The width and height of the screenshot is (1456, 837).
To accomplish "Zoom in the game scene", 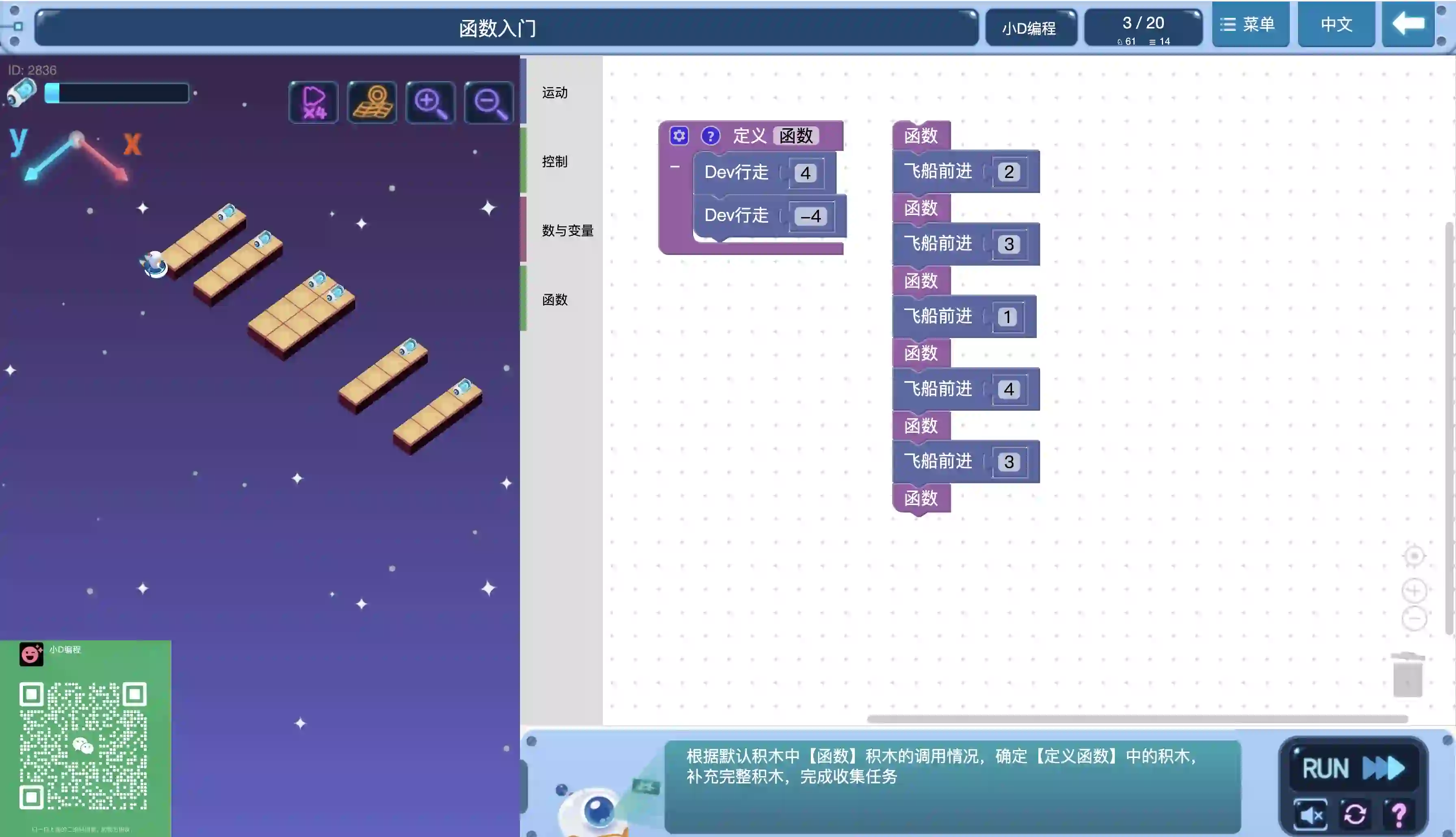I will 430,102.
